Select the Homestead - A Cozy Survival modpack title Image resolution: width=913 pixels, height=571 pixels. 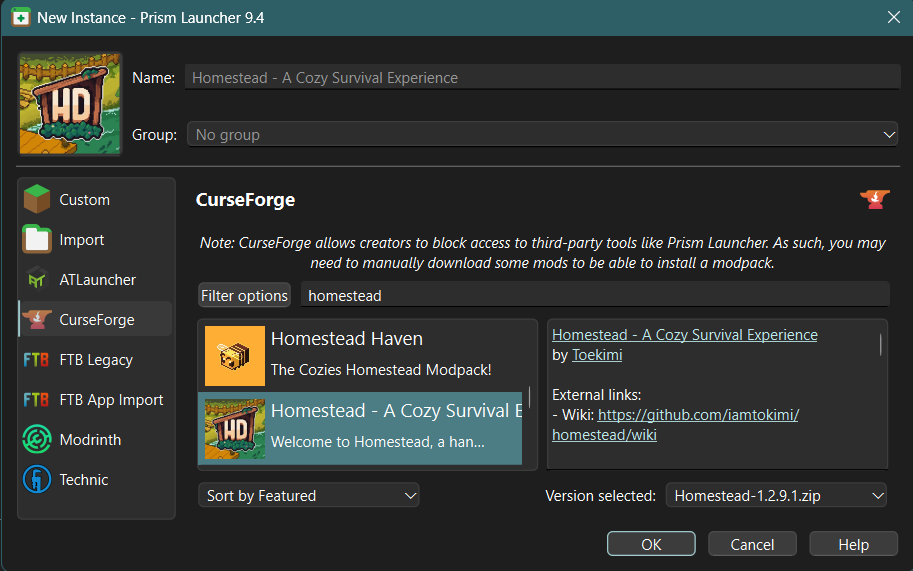[397, 411]
